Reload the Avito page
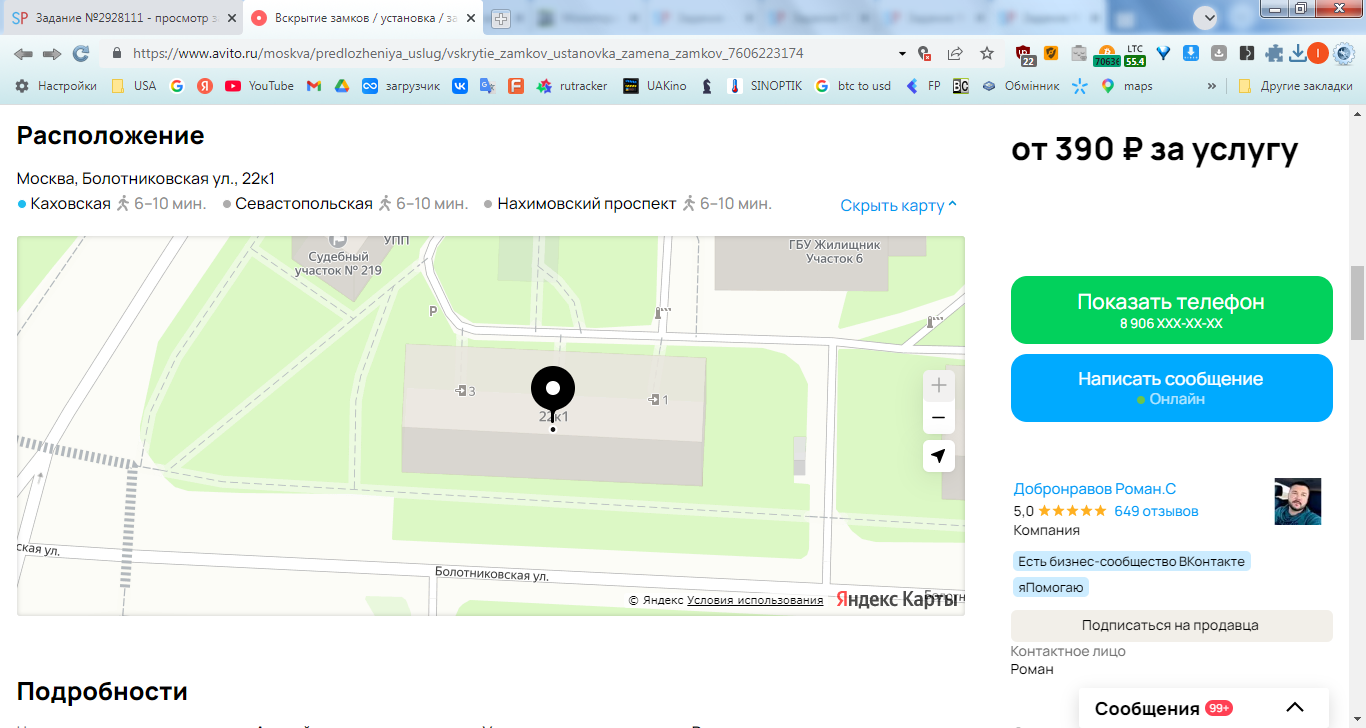The height and width of the screenshot is (728, 1366). point(81,54)
